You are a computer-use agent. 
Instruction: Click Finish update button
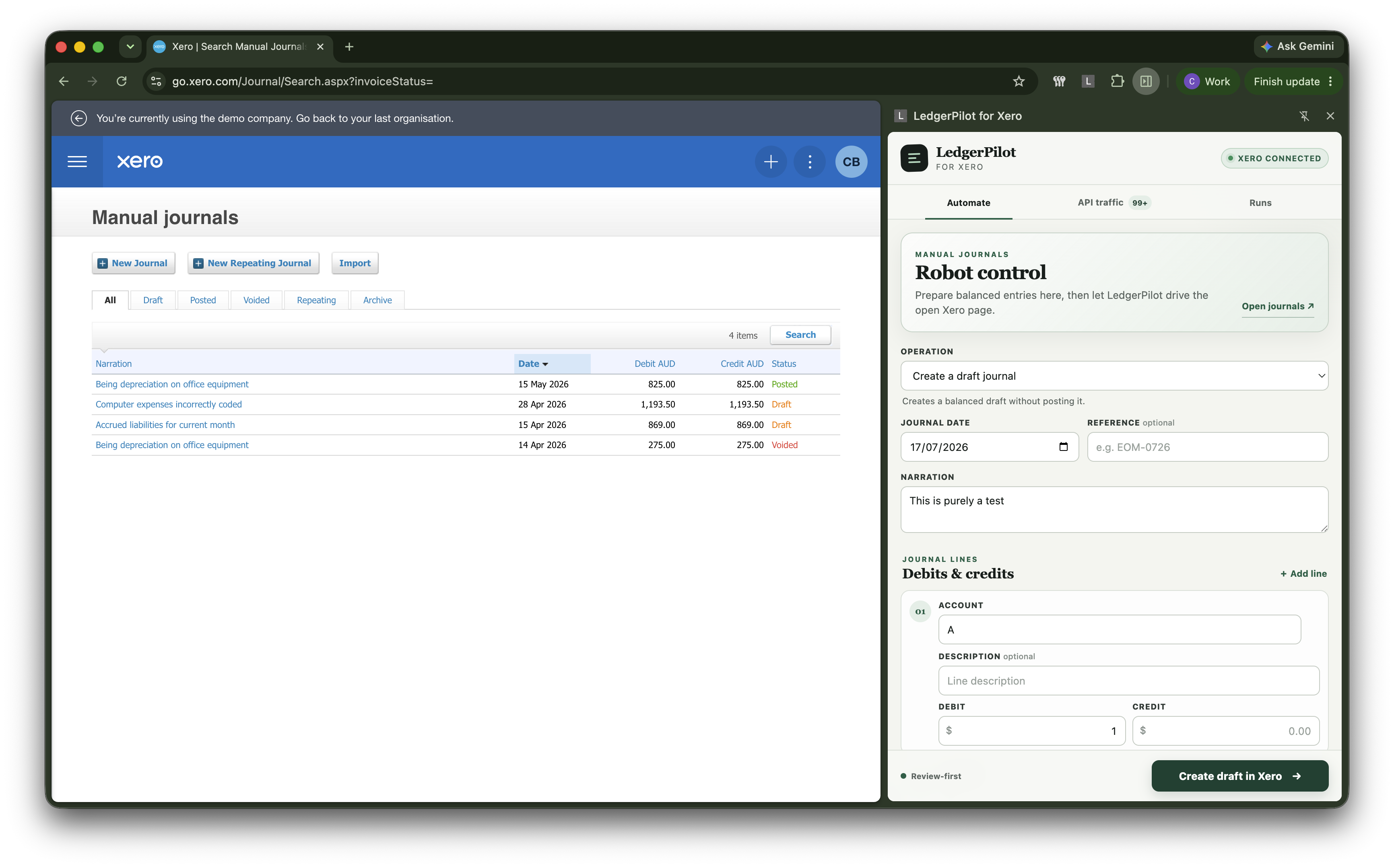point(1286,82)
